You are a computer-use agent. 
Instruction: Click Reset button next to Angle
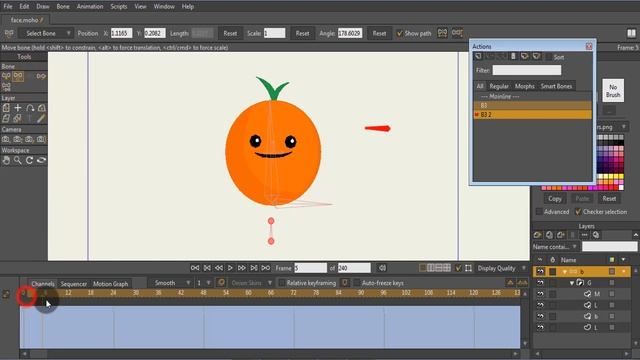click(x=379, y=33)
